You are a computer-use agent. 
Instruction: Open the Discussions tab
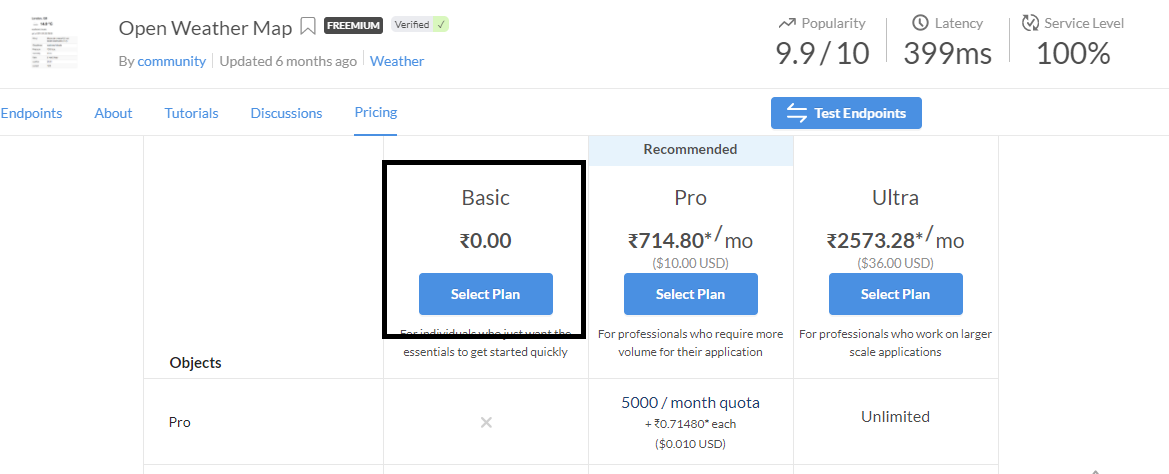(286, 113)
